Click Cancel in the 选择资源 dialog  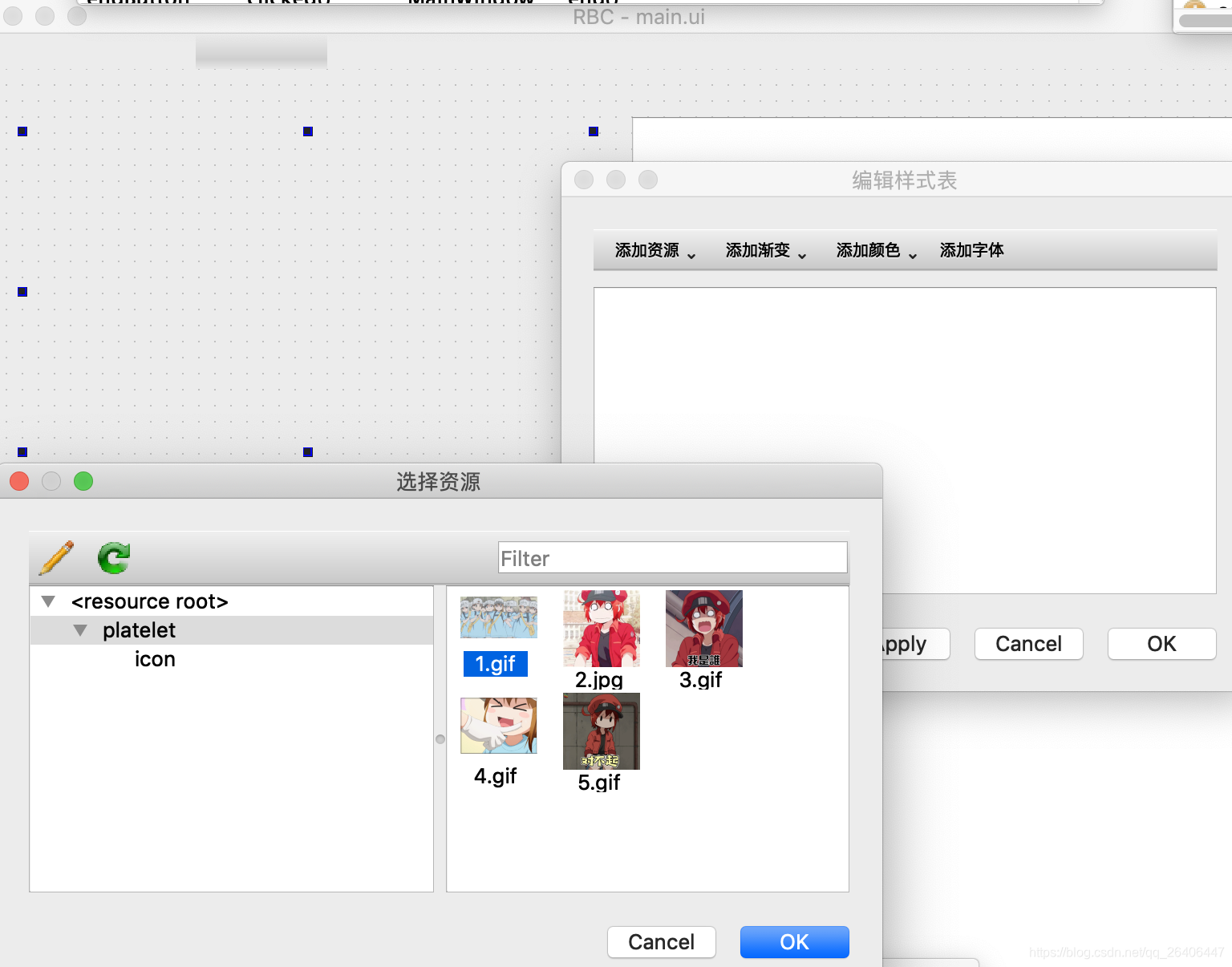(662, 942)
